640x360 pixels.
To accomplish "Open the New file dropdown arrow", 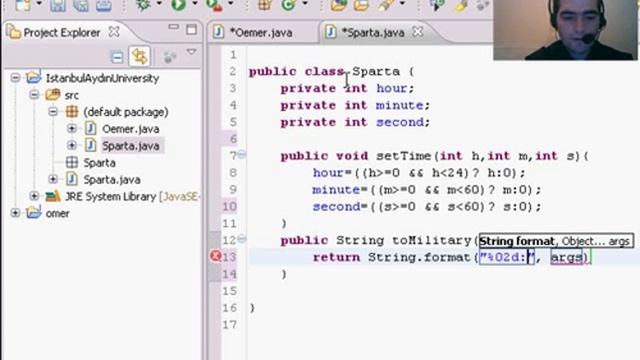I will tap(39, 4).
